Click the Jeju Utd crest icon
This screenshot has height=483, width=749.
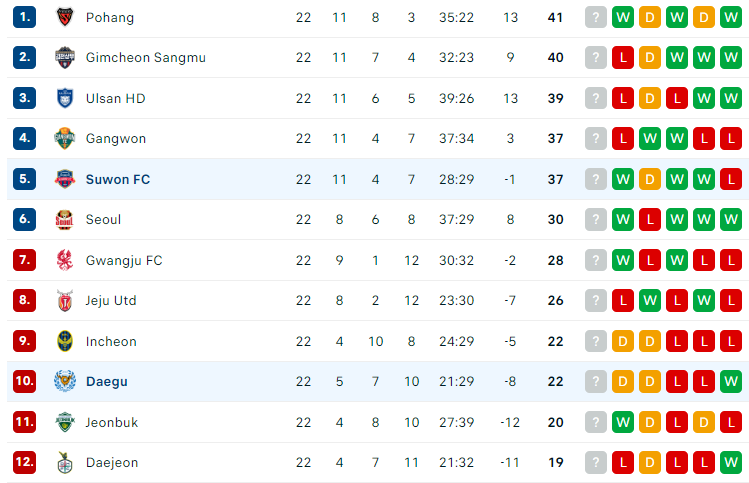coord(65,301)
